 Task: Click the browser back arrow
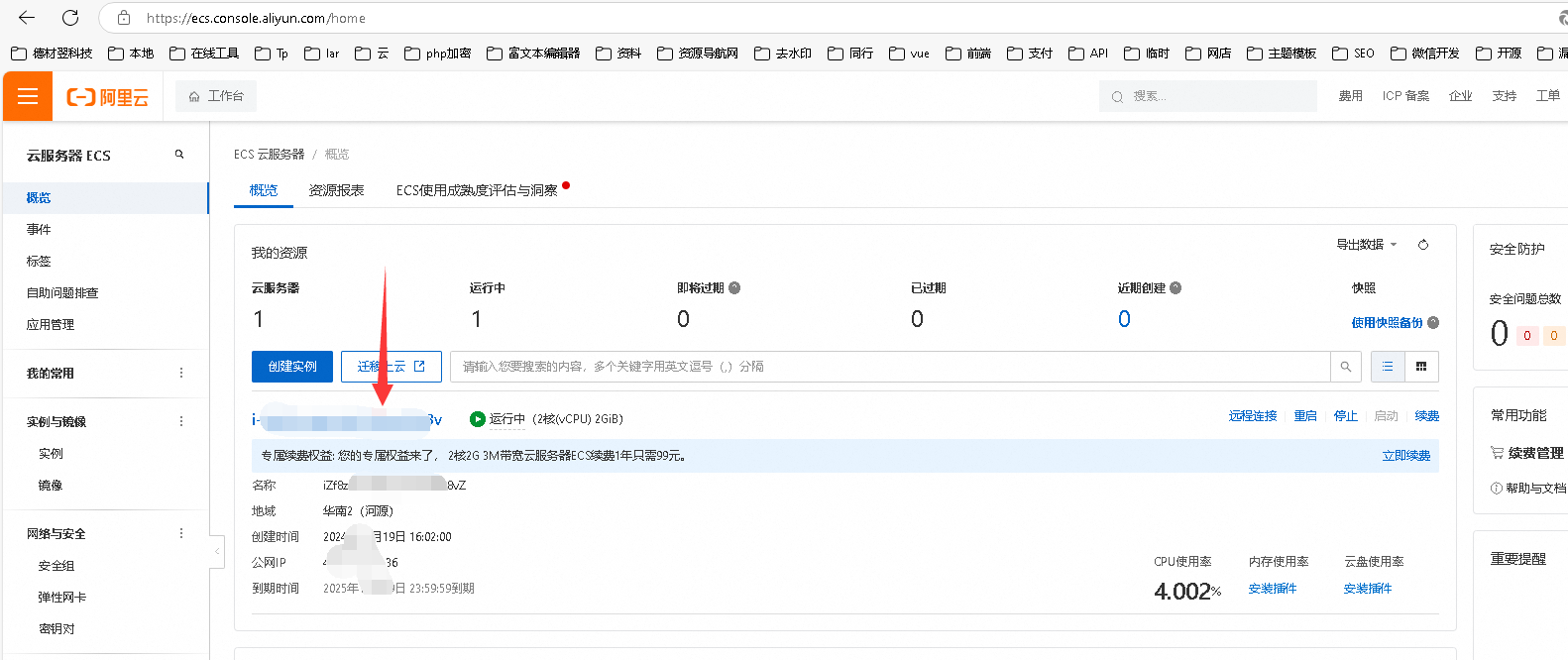pyautogui.click(x=27, y=18)
